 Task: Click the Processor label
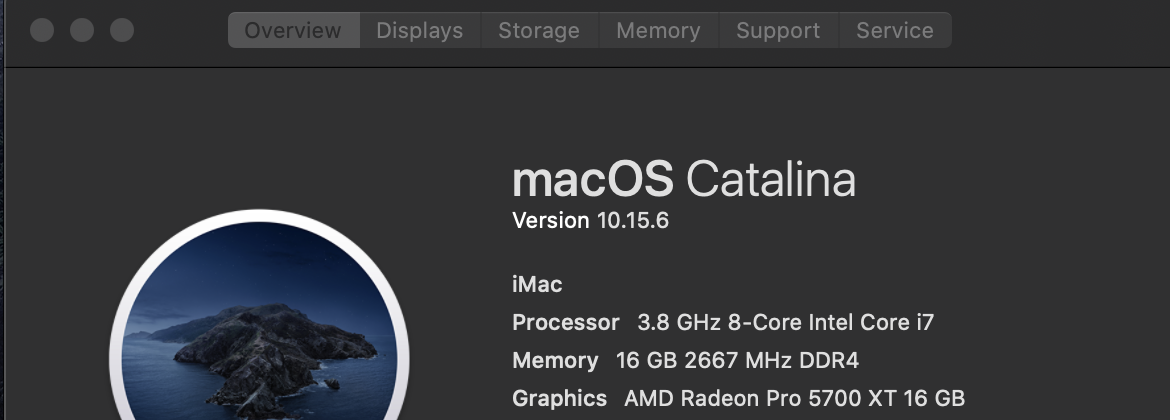point(566,323)
